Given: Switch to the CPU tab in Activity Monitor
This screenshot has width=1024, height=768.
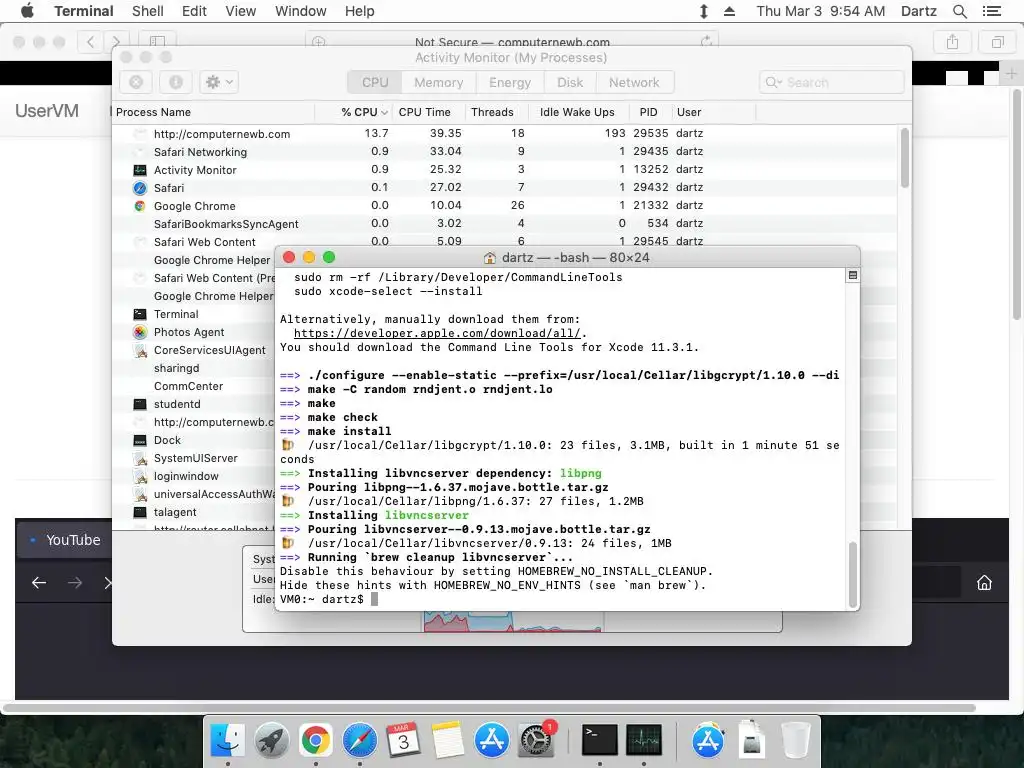Looking at the screenshot, I should tap(375, 82).
